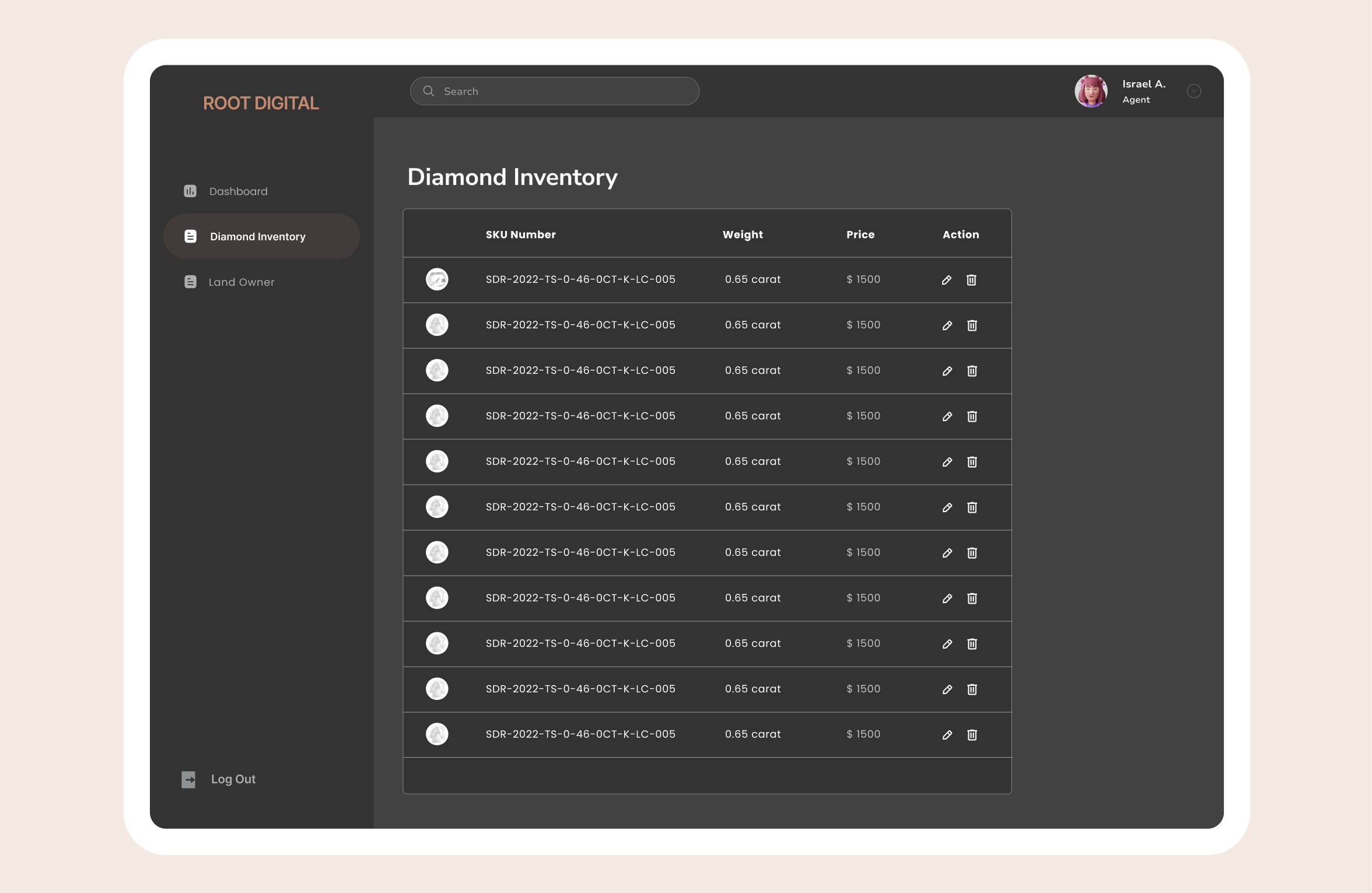Screen dimensions: 1372x893
Task: Click the Log Out button
Action: (233, 779)
